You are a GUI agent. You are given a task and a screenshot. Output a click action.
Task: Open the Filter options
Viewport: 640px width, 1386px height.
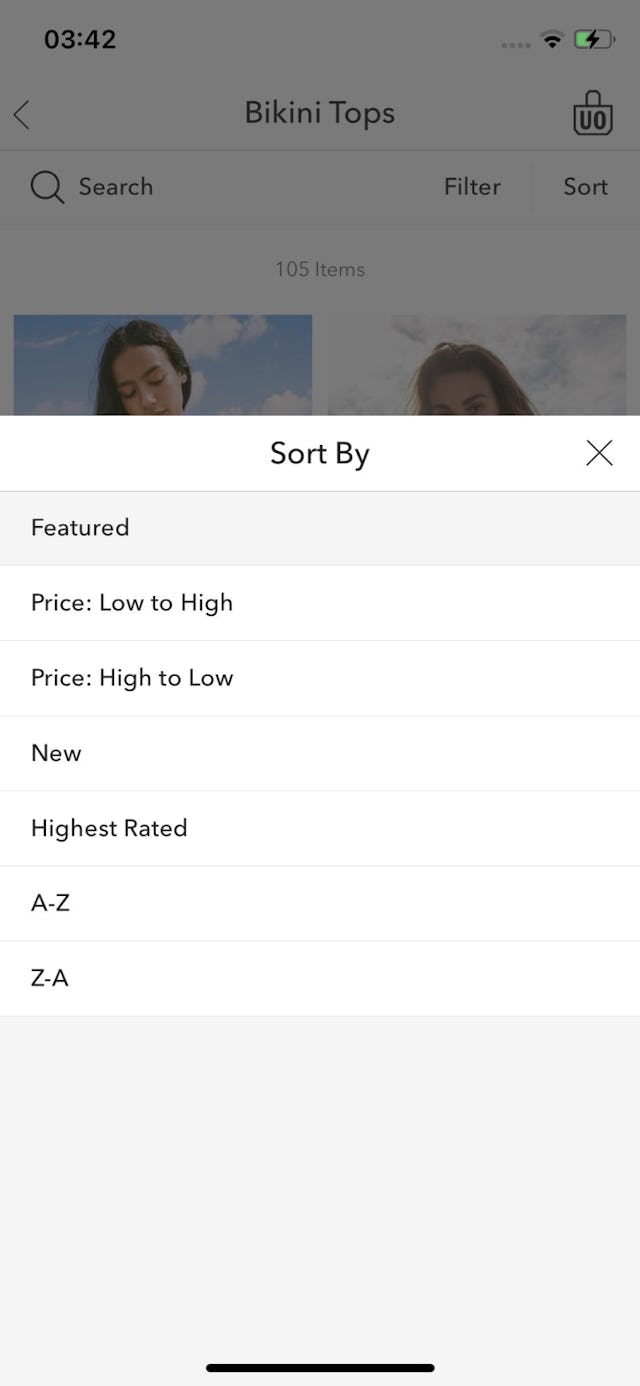(x=471, y=187)
